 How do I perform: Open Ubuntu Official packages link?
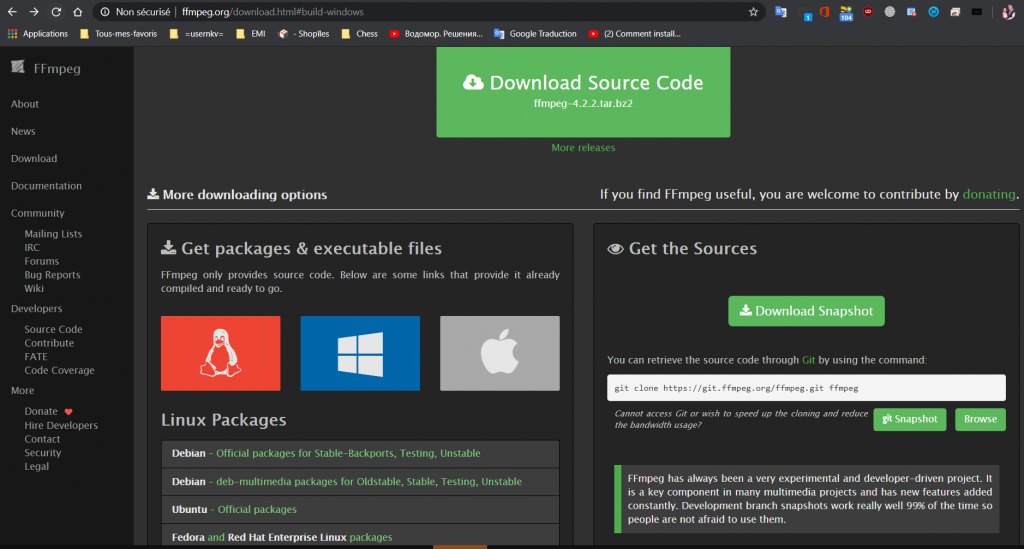tap(257, 509)
